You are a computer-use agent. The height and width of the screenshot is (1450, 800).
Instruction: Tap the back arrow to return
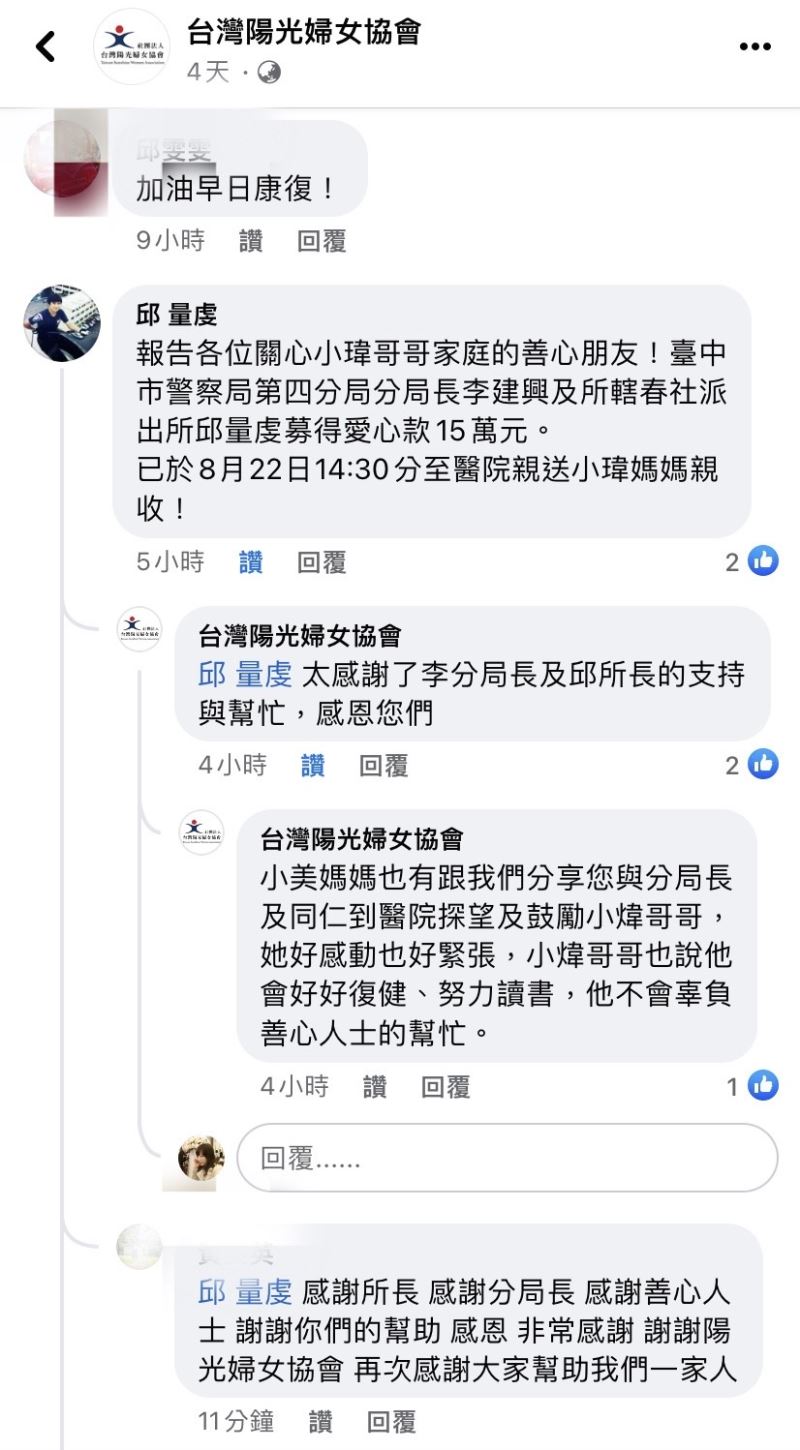44,46
